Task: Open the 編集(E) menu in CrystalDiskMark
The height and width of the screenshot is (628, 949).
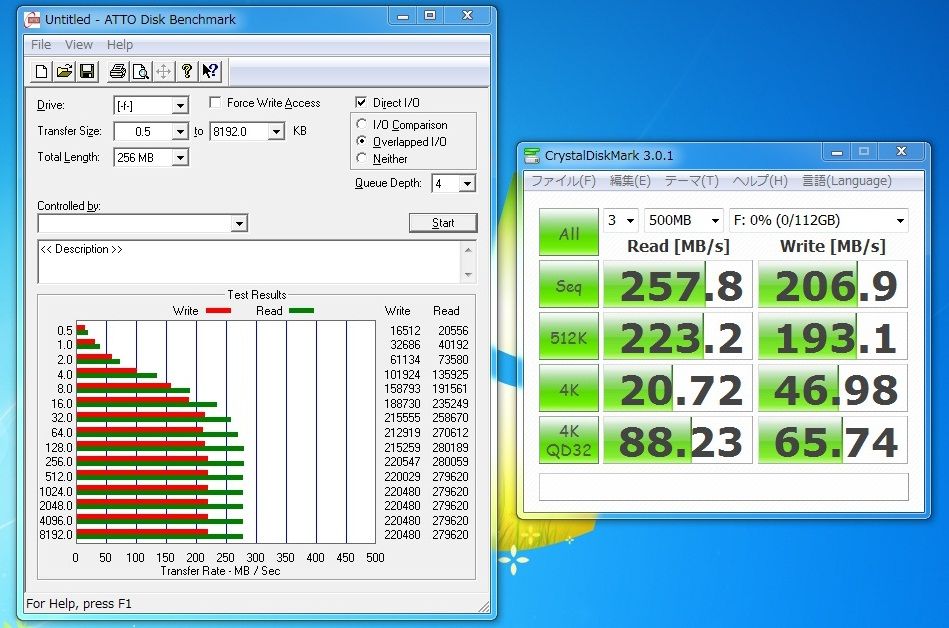Action: tap(630, 181)
